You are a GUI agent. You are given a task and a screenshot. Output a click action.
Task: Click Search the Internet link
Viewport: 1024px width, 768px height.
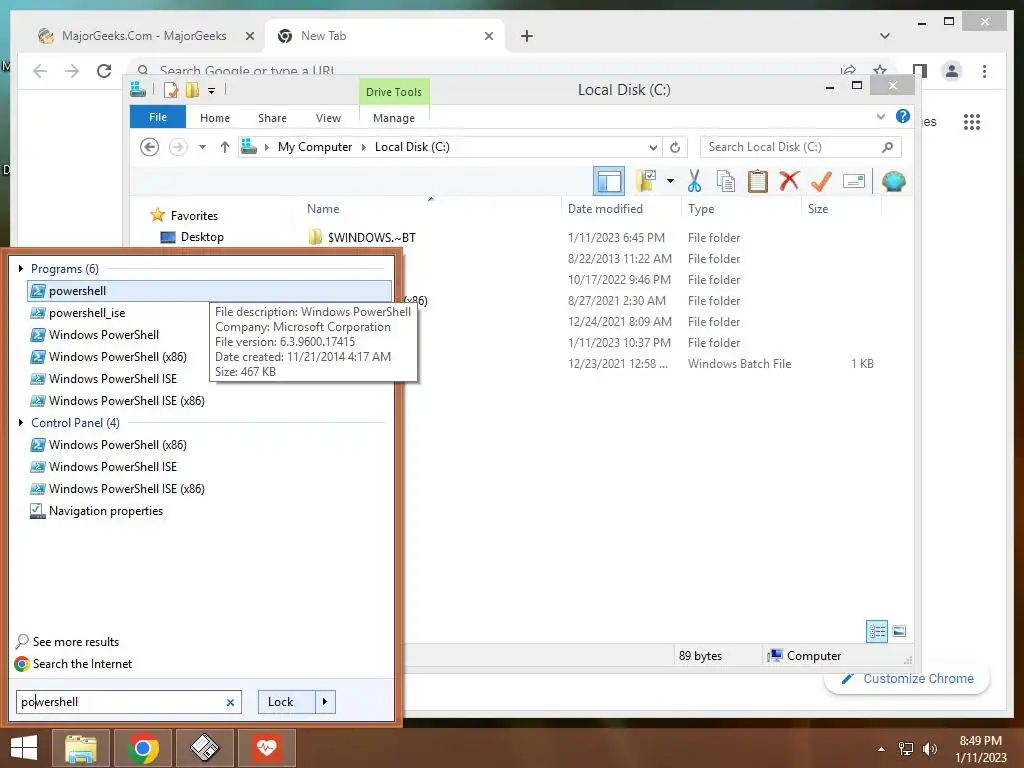tap(82, 664)
